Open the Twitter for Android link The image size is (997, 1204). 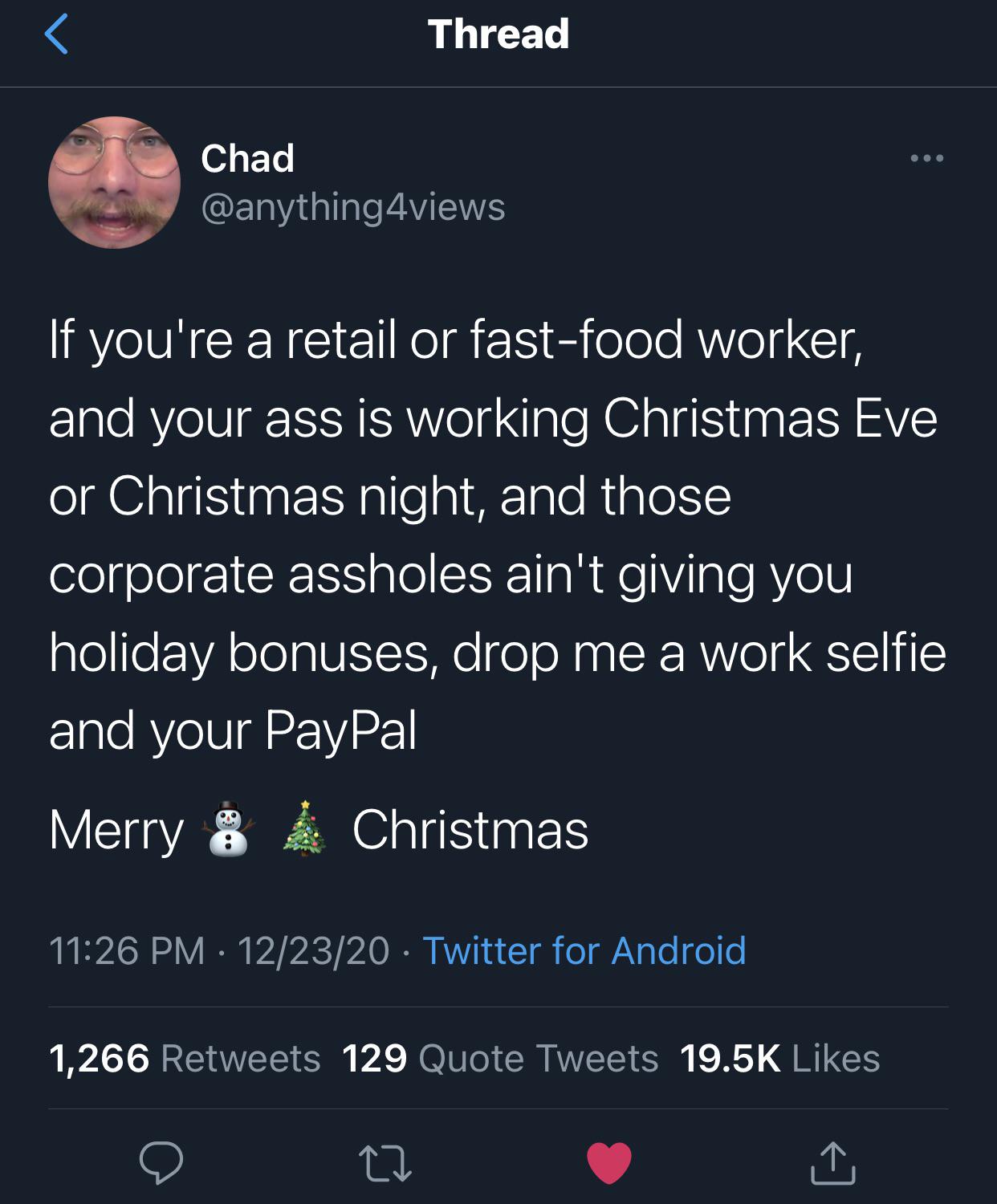click(584, 951)
